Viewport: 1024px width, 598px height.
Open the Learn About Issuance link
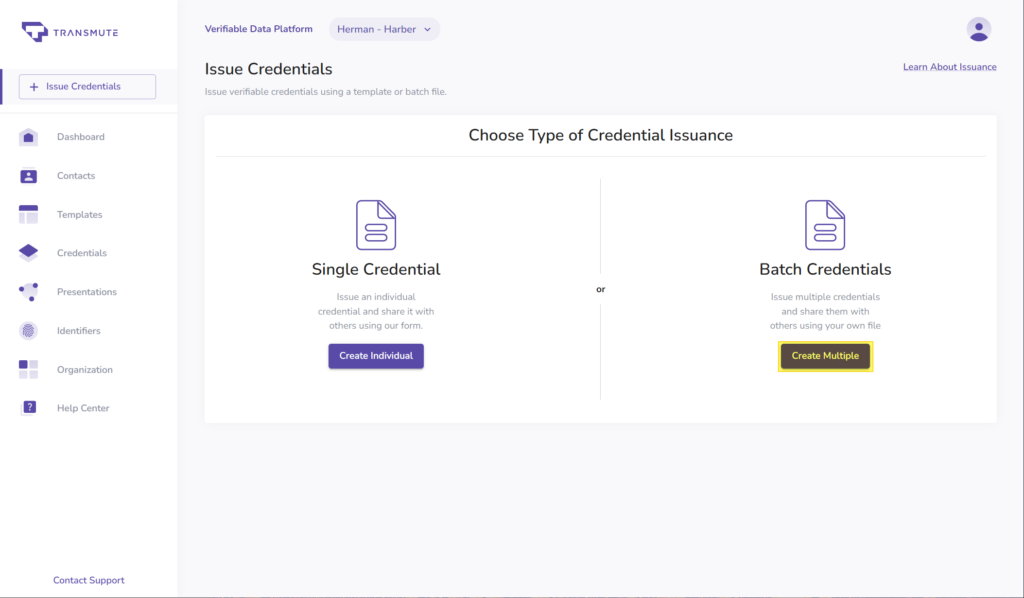point(950,67)
